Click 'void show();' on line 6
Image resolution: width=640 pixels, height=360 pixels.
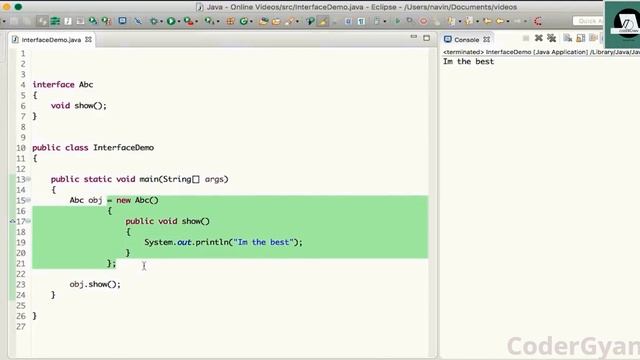tap(78, 106)
